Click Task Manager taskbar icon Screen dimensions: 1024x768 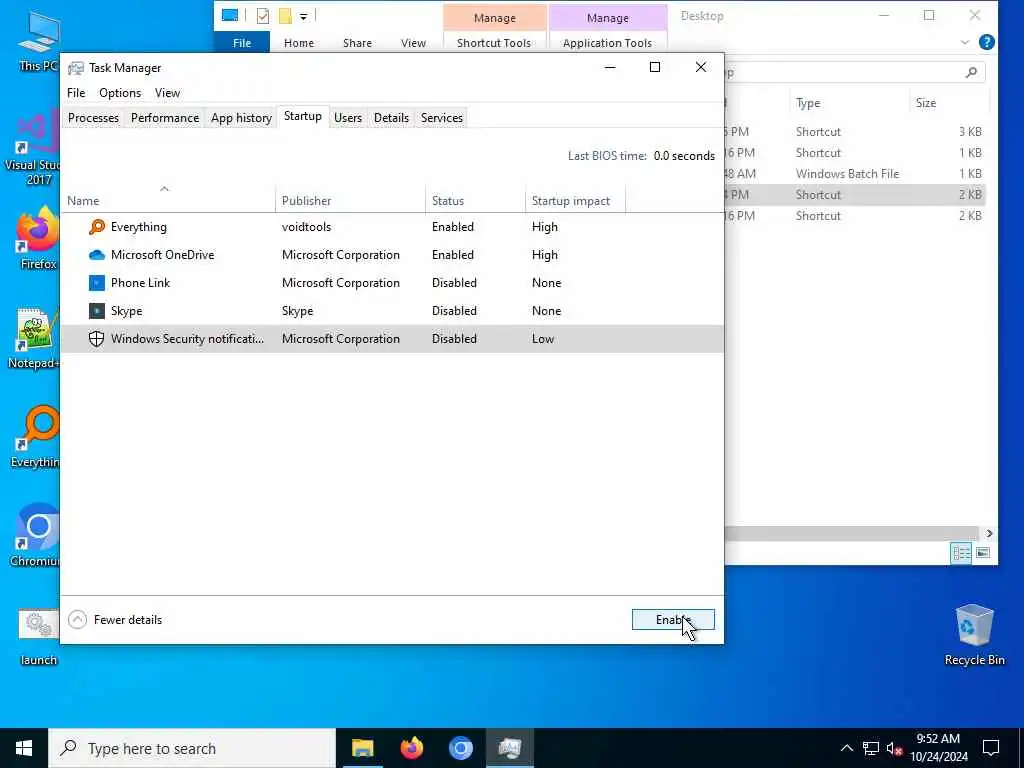pos(509,748)
